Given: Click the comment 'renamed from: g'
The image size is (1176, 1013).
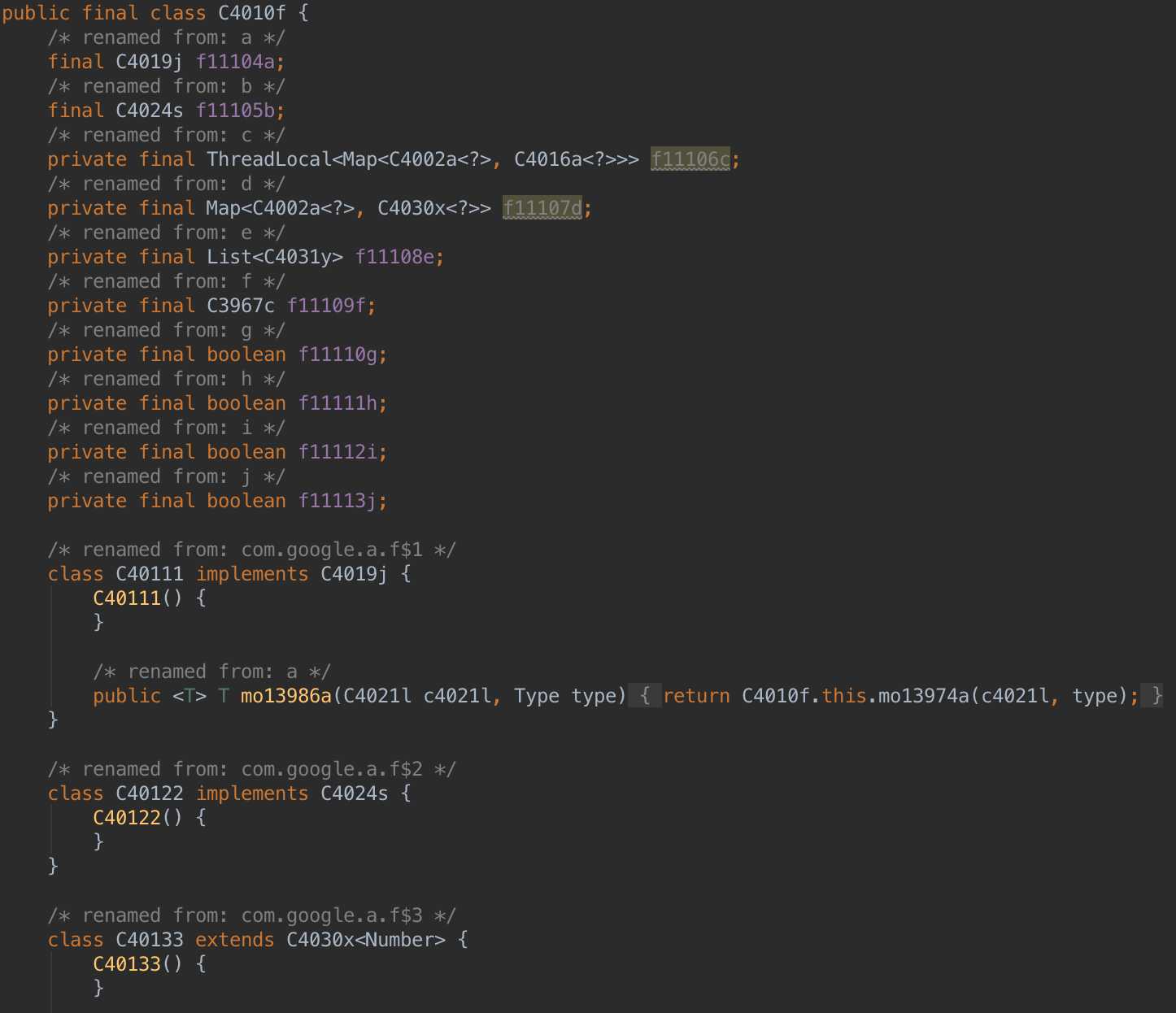Looking at the screenshot, I should 167,330.
